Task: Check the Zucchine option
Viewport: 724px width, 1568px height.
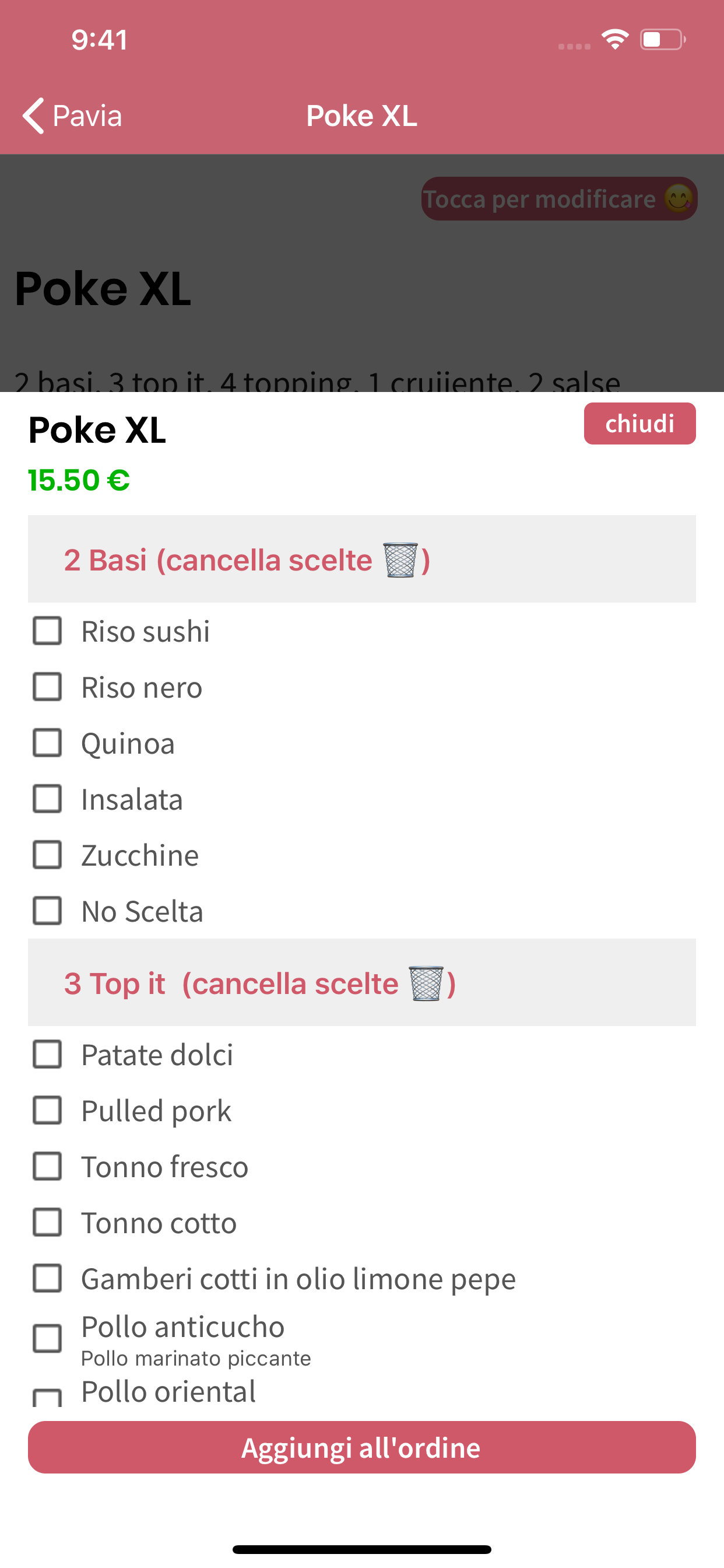Action: coord(47,855)
